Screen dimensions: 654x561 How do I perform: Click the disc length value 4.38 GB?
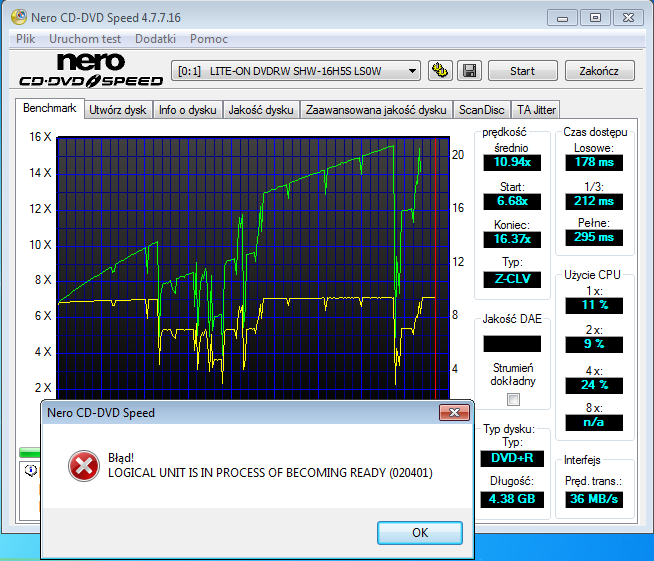coord(512,499)
